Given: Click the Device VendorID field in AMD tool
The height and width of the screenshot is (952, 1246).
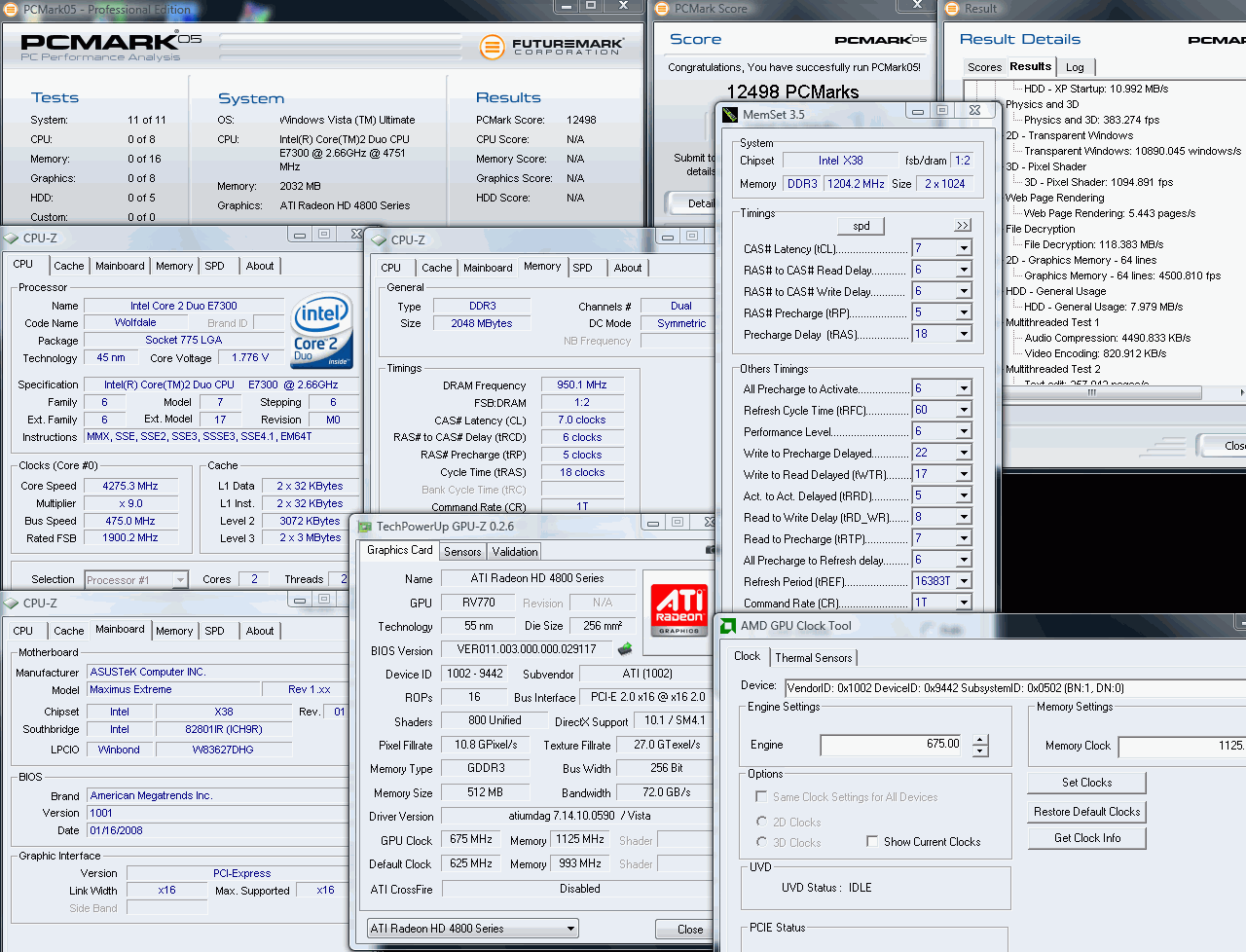Looking at the screenshot, I should 1014,687.
